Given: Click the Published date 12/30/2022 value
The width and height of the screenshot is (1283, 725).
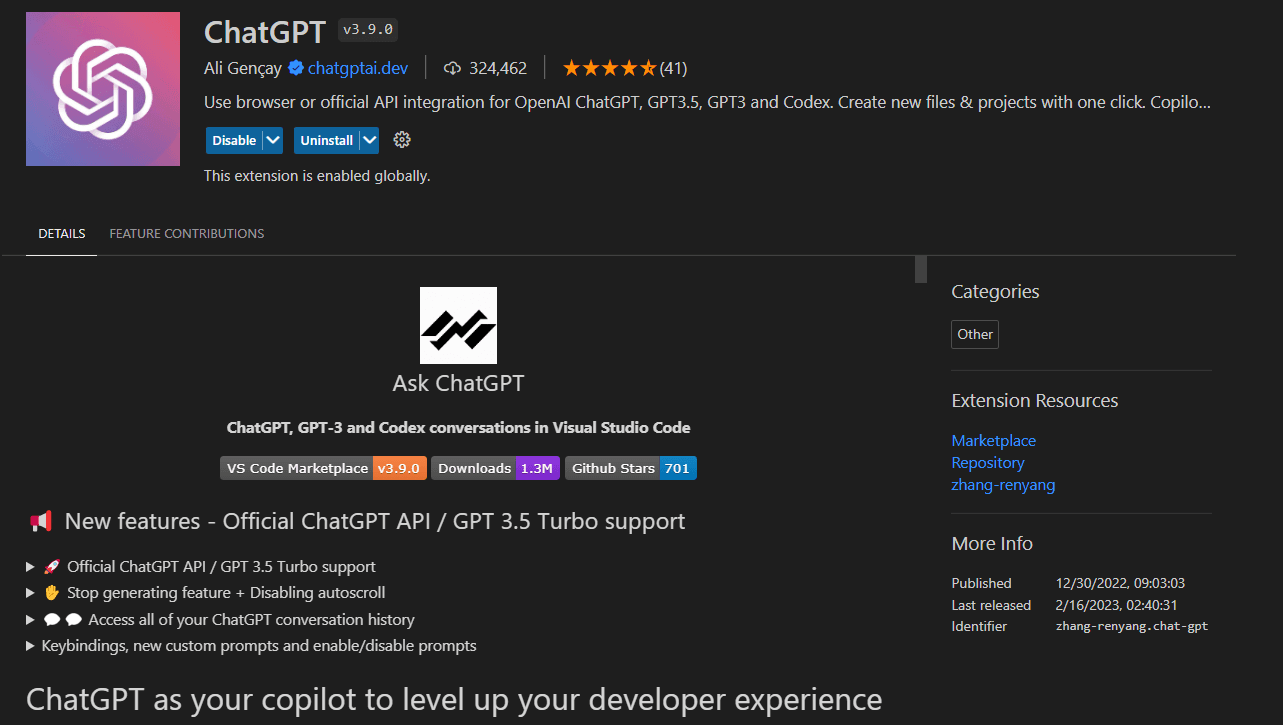Looking at the screenshot, I should coord(1120,583).
